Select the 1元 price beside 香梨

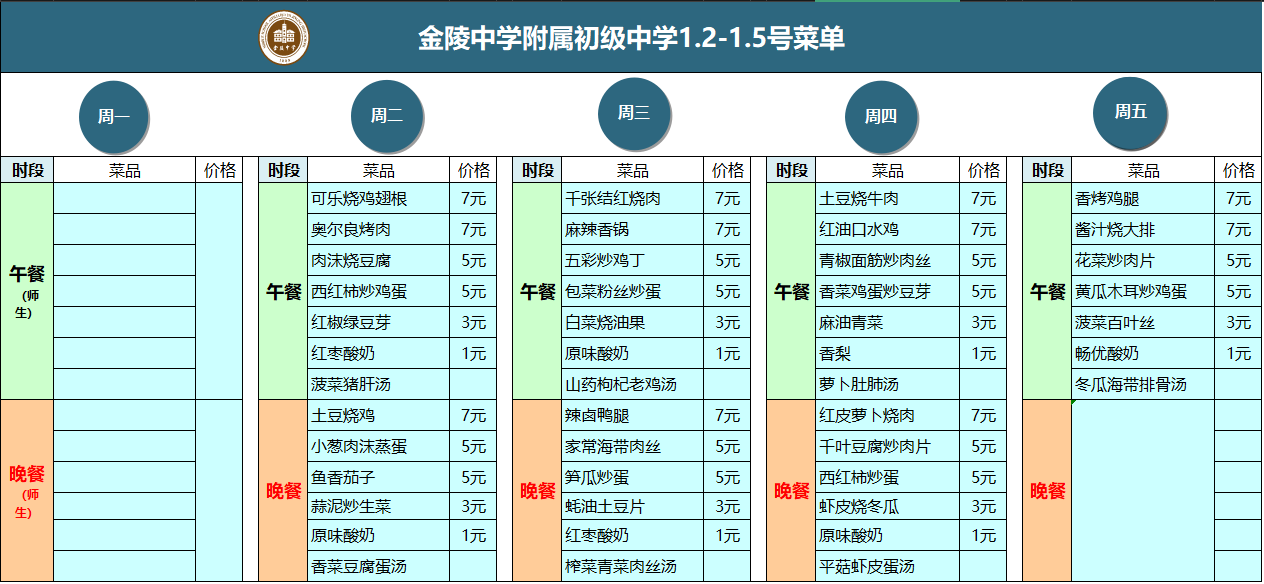point(983,353)
